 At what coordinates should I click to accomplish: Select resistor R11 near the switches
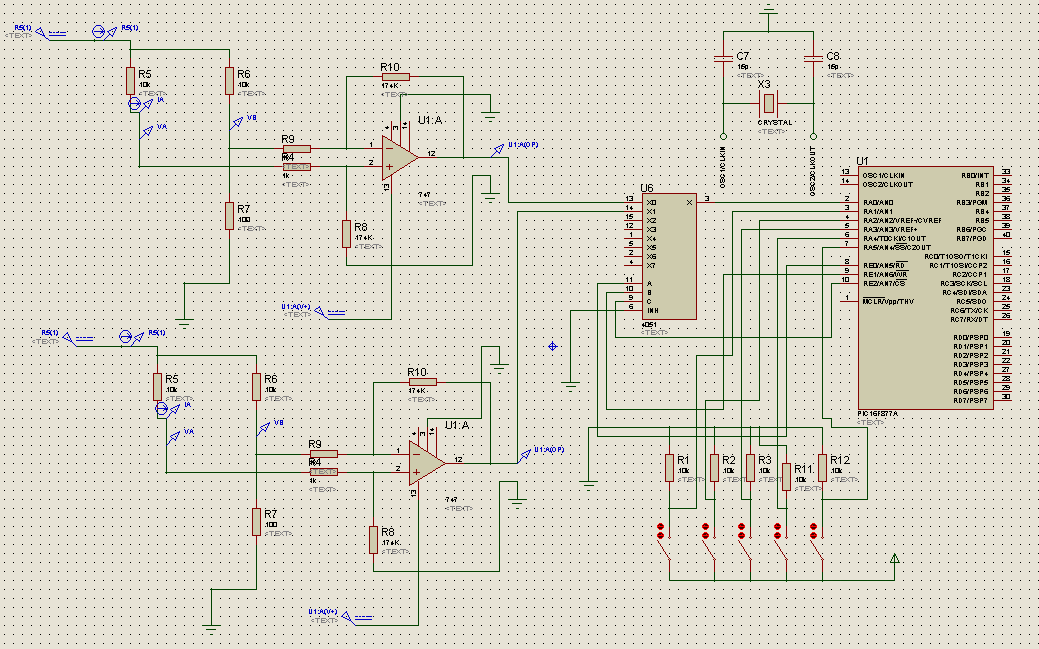click(x=786, y=477)
